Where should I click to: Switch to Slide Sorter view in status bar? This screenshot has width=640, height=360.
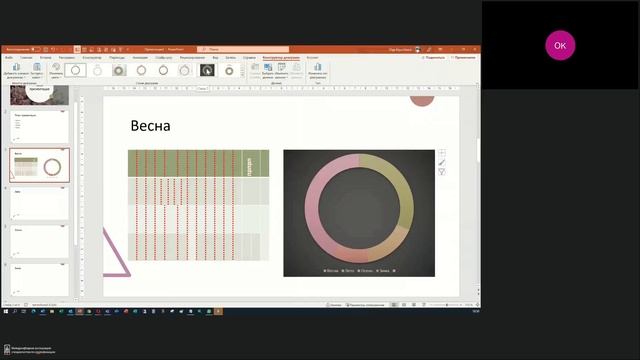click(x=404, y=305)
